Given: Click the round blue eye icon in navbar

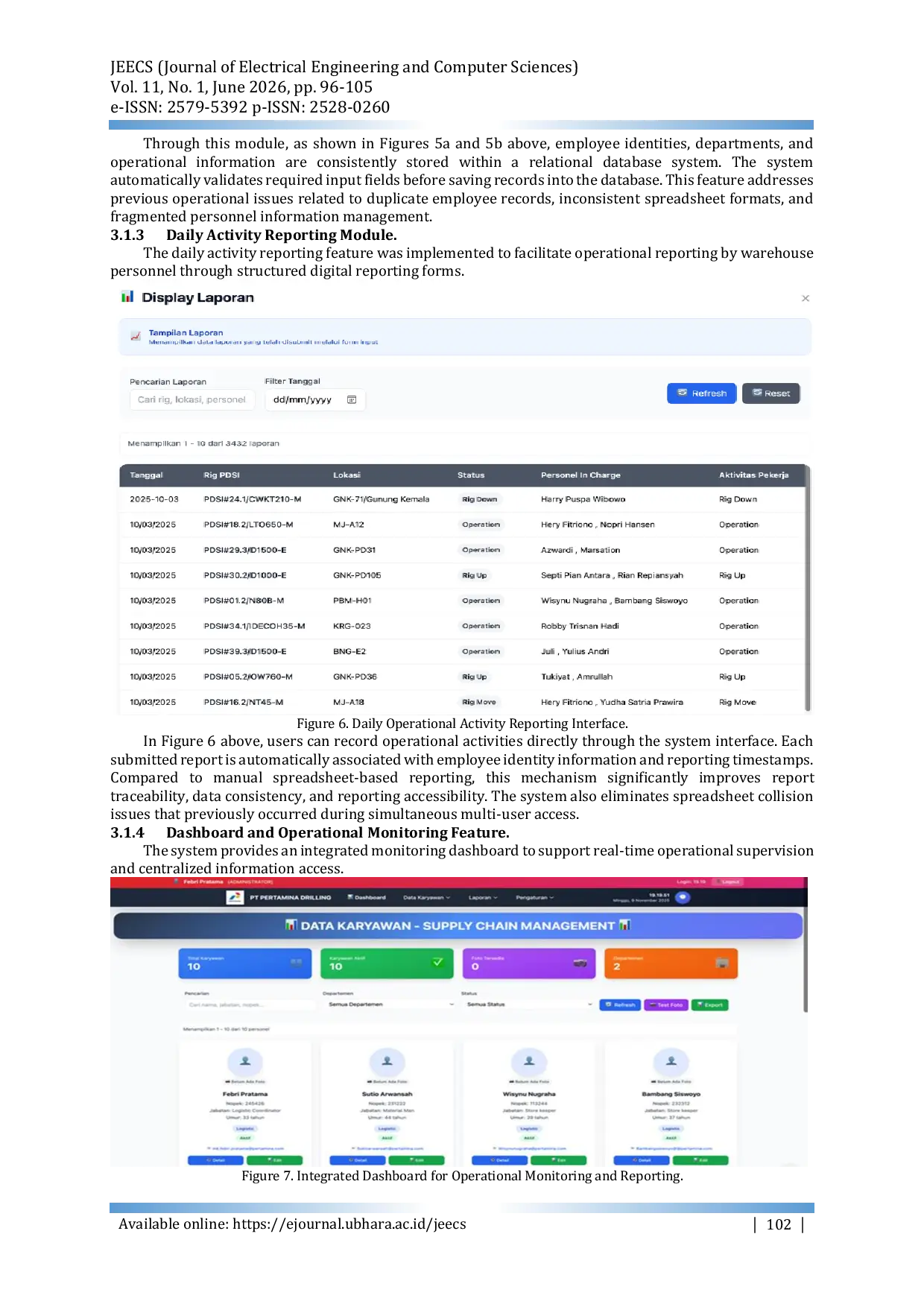Looking at the screenshot, I should (683, 897).
